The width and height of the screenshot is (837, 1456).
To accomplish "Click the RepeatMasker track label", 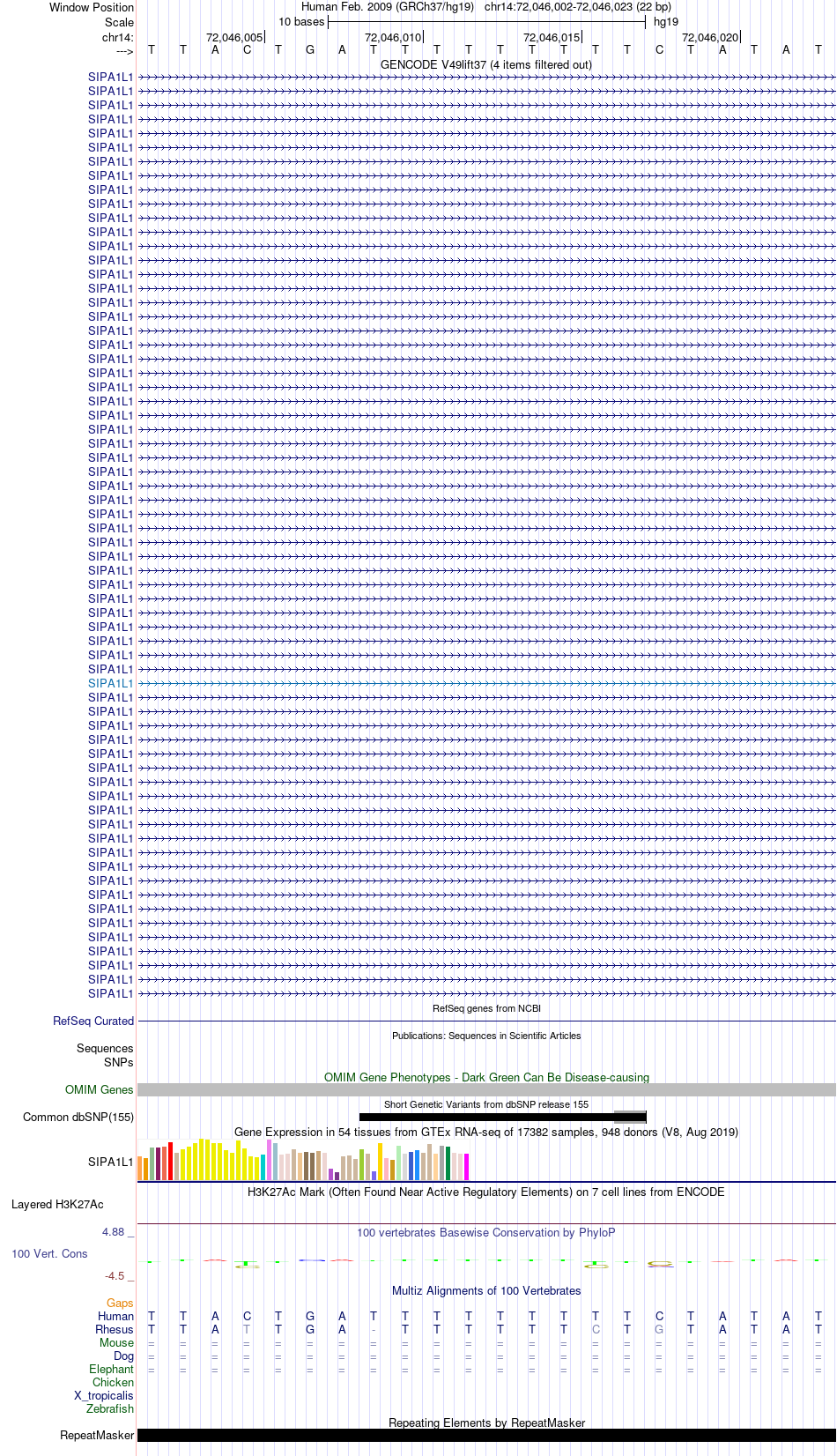I will click(97, 1435).
